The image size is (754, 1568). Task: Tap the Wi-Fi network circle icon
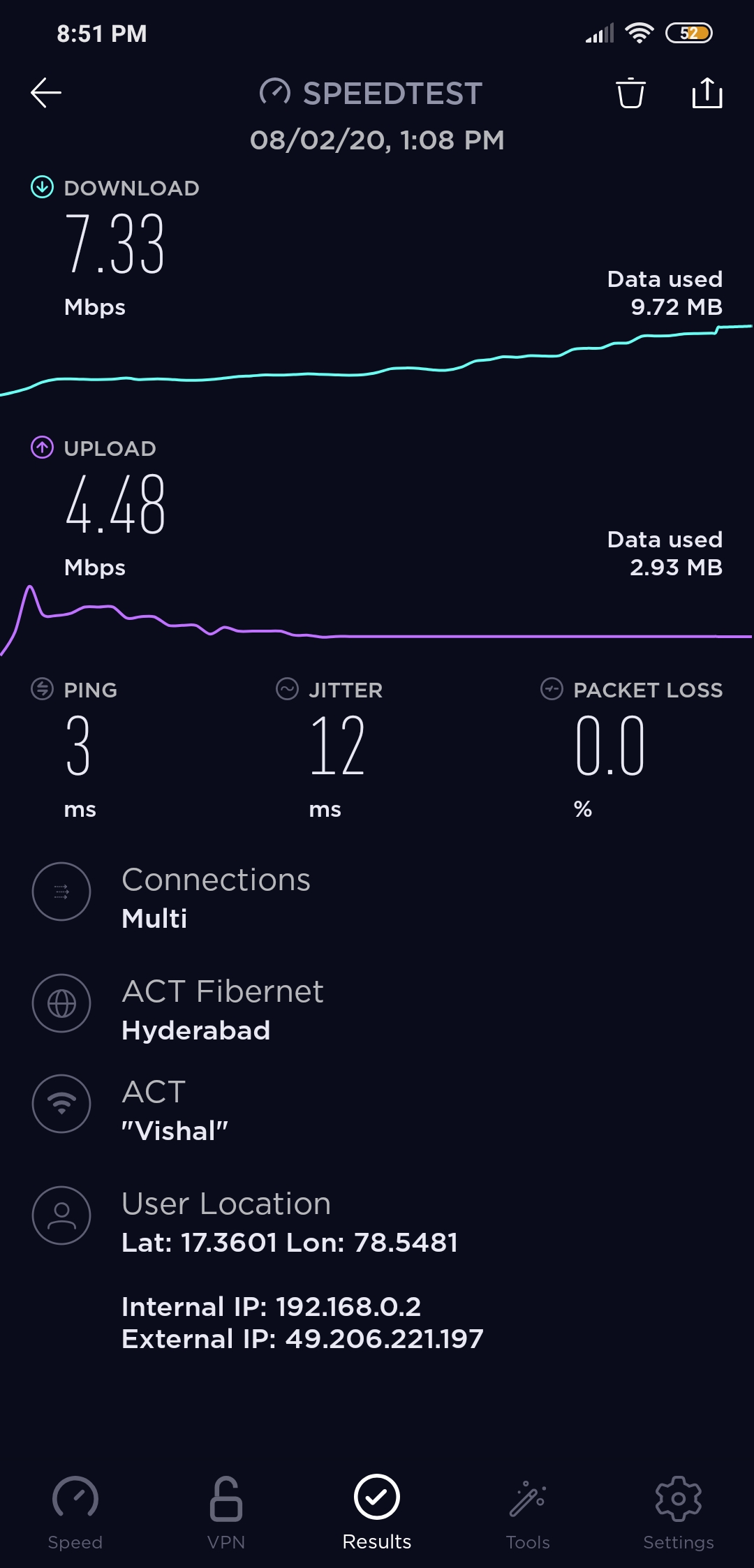click(x=61, y=1103)
